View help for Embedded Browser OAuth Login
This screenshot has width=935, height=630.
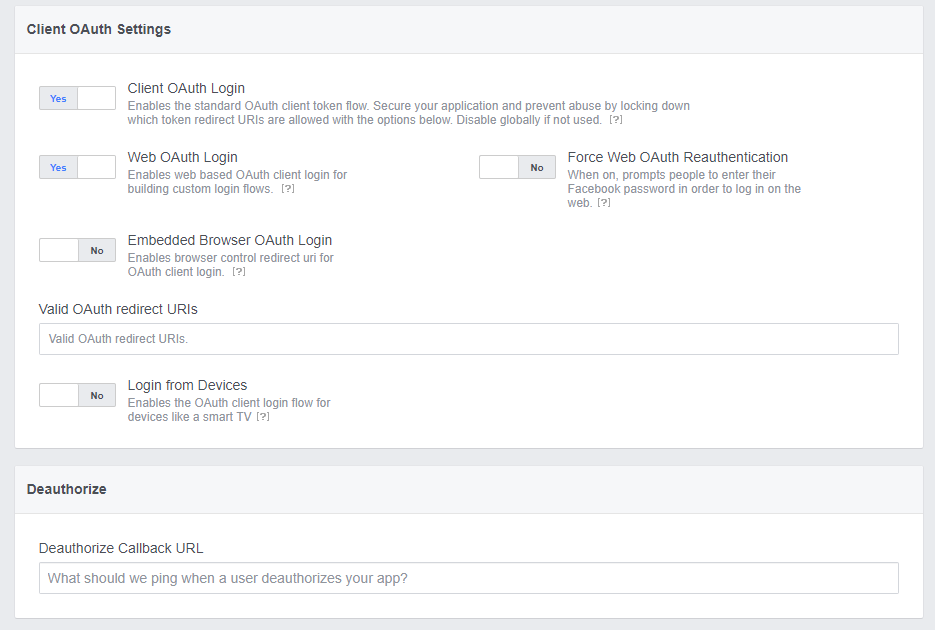(x=239, y=272)
